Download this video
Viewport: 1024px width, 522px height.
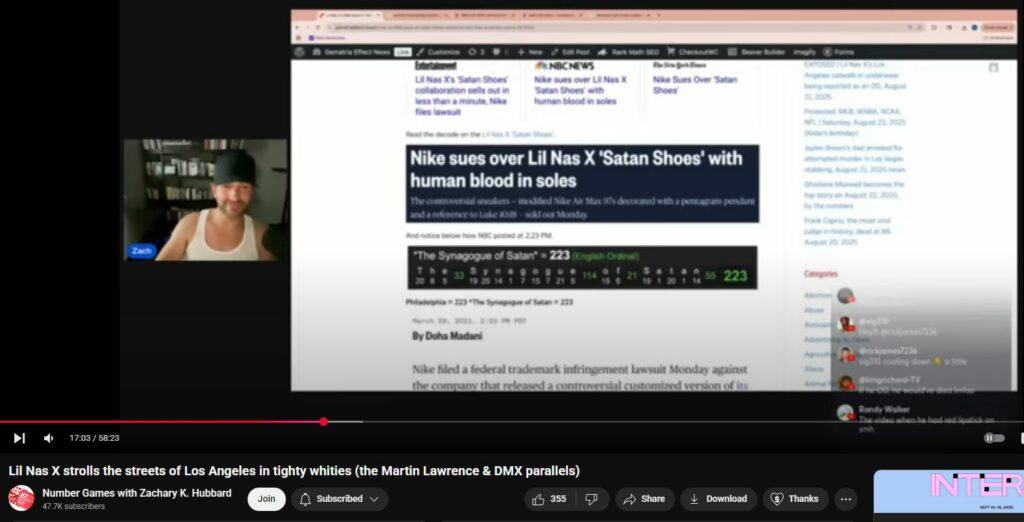(x=718, y=499)
